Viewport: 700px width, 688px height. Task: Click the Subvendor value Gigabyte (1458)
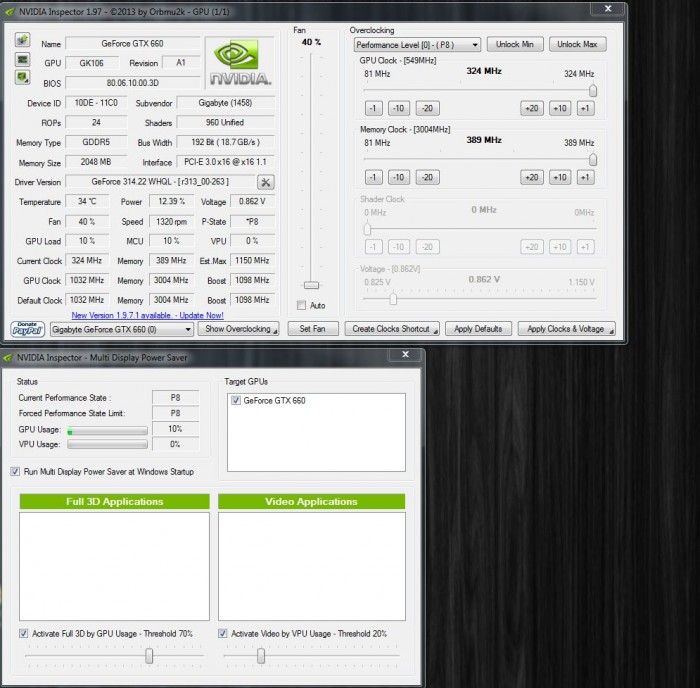[x=225, y=103]
